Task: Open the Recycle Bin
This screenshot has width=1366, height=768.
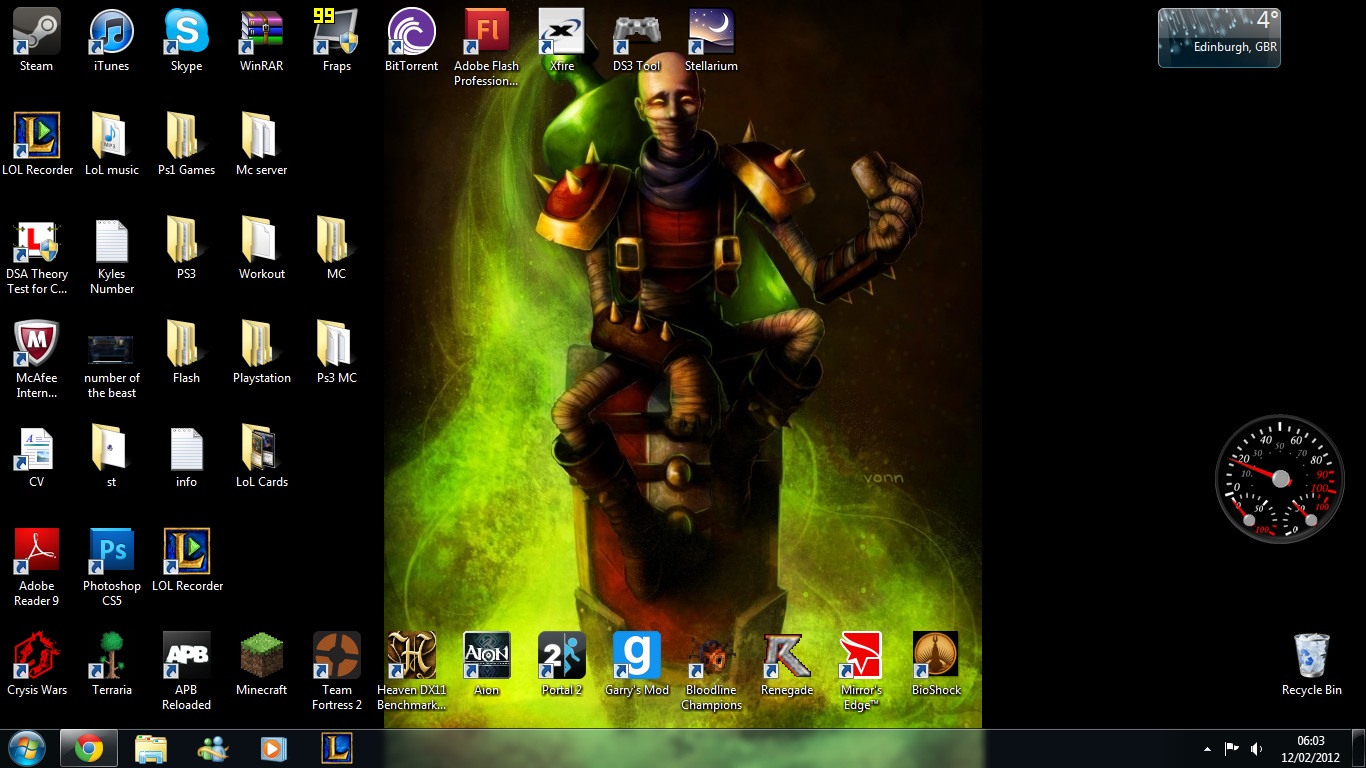Action: tap(1311, 656)
